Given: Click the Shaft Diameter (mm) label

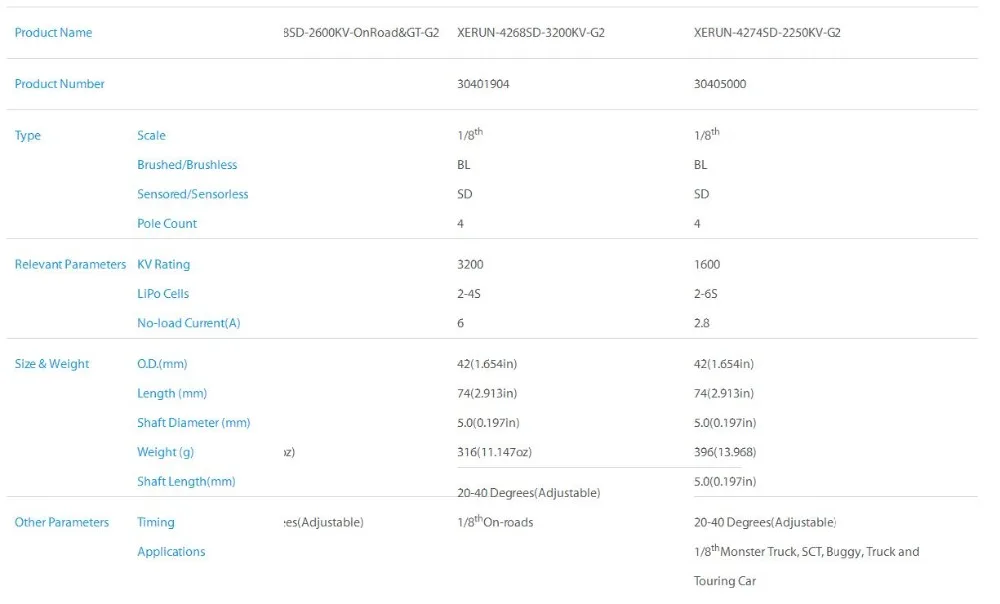Looking at the screenshot, I should pos(193,422).
